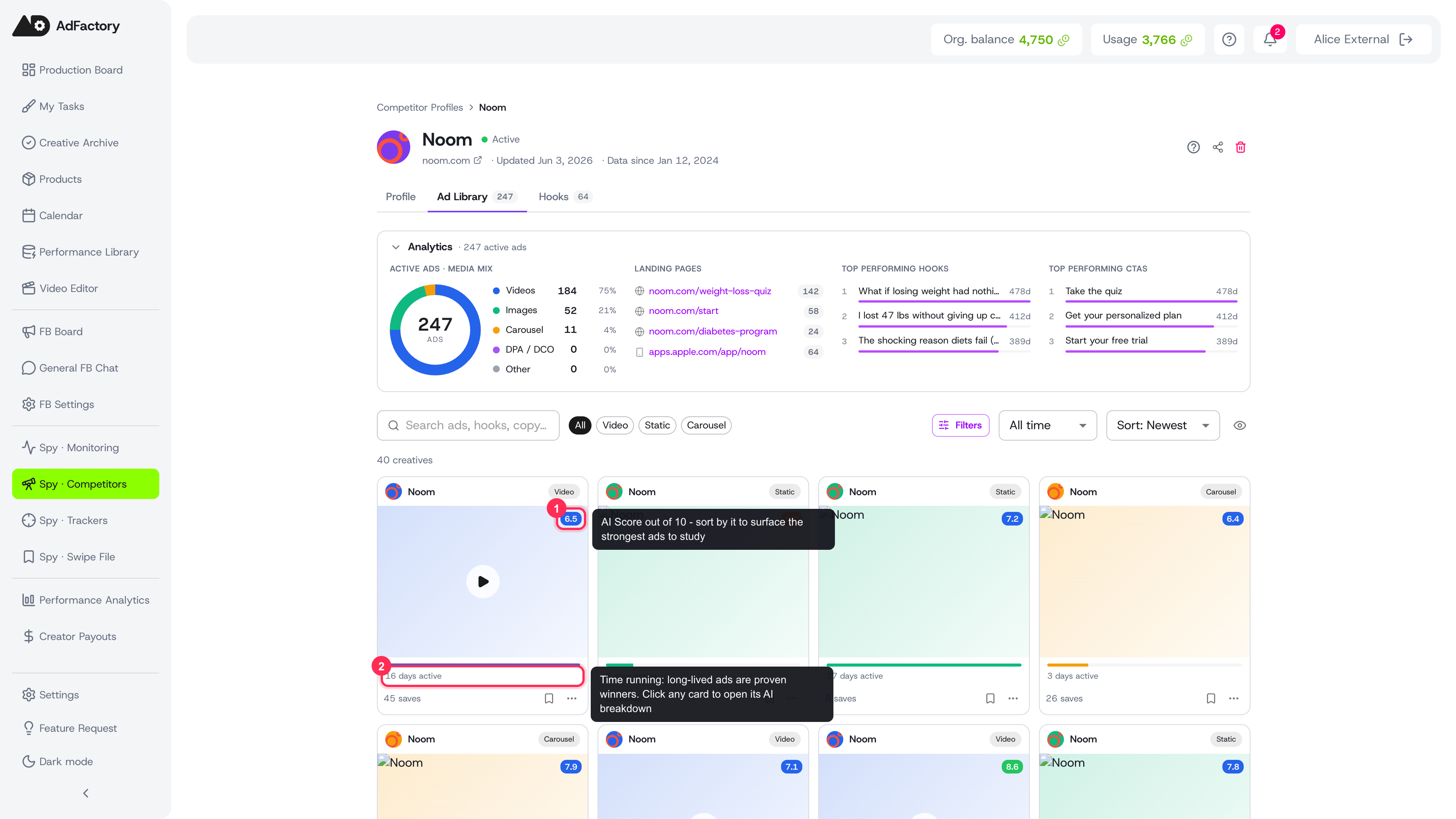Screen dimensions: 1456x819
Task: Log out via the exit icon beside Alice External
Action: point(1406,39)
